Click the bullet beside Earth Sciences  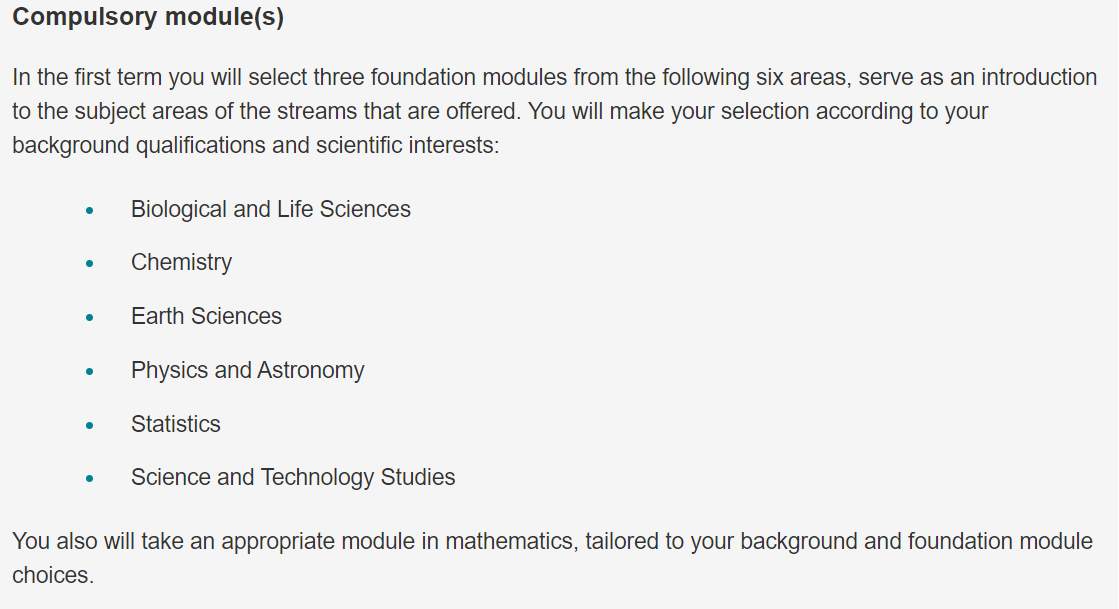(x=89, y=318)
